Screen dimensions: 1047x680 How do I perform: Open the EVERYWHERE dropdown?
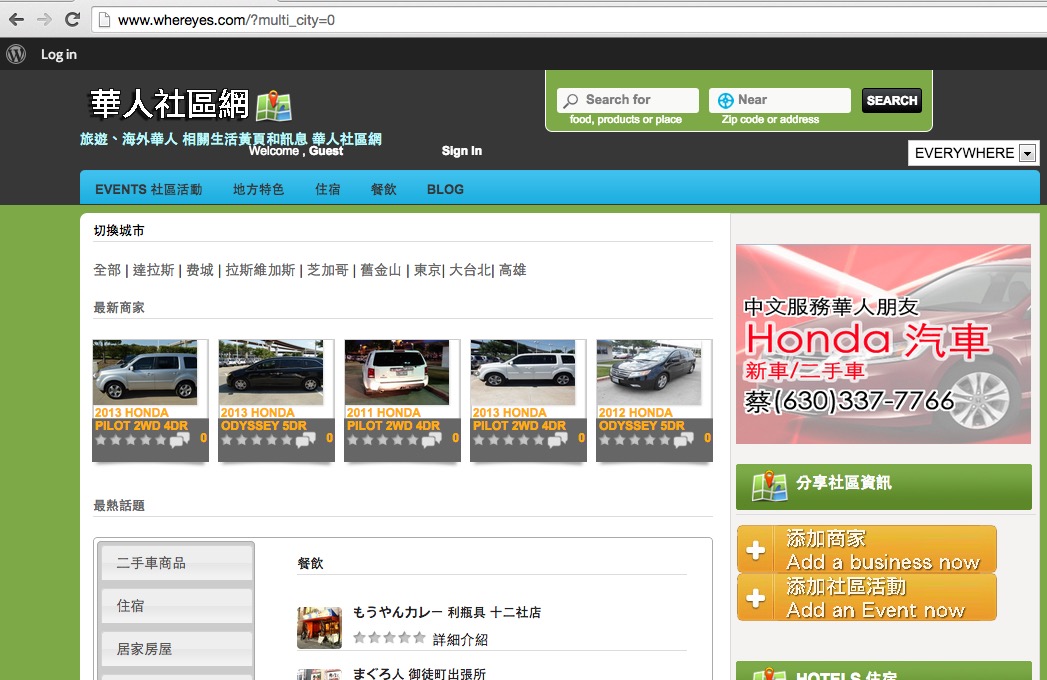[973, 153]
